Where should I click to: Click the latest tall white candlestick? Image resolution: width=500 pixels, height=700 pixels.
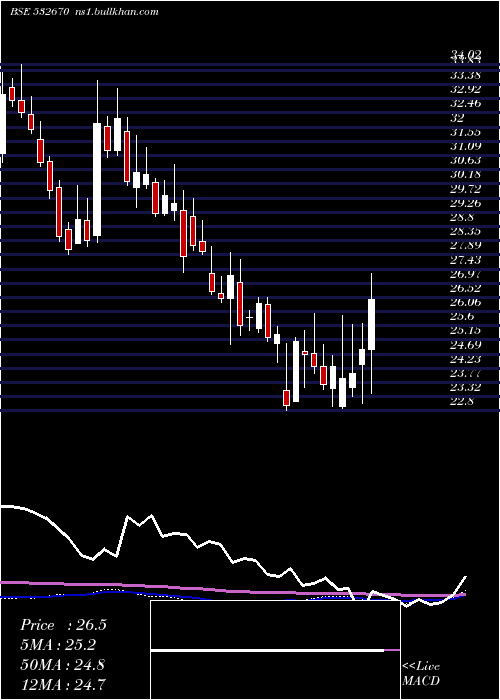click(371, 324)
